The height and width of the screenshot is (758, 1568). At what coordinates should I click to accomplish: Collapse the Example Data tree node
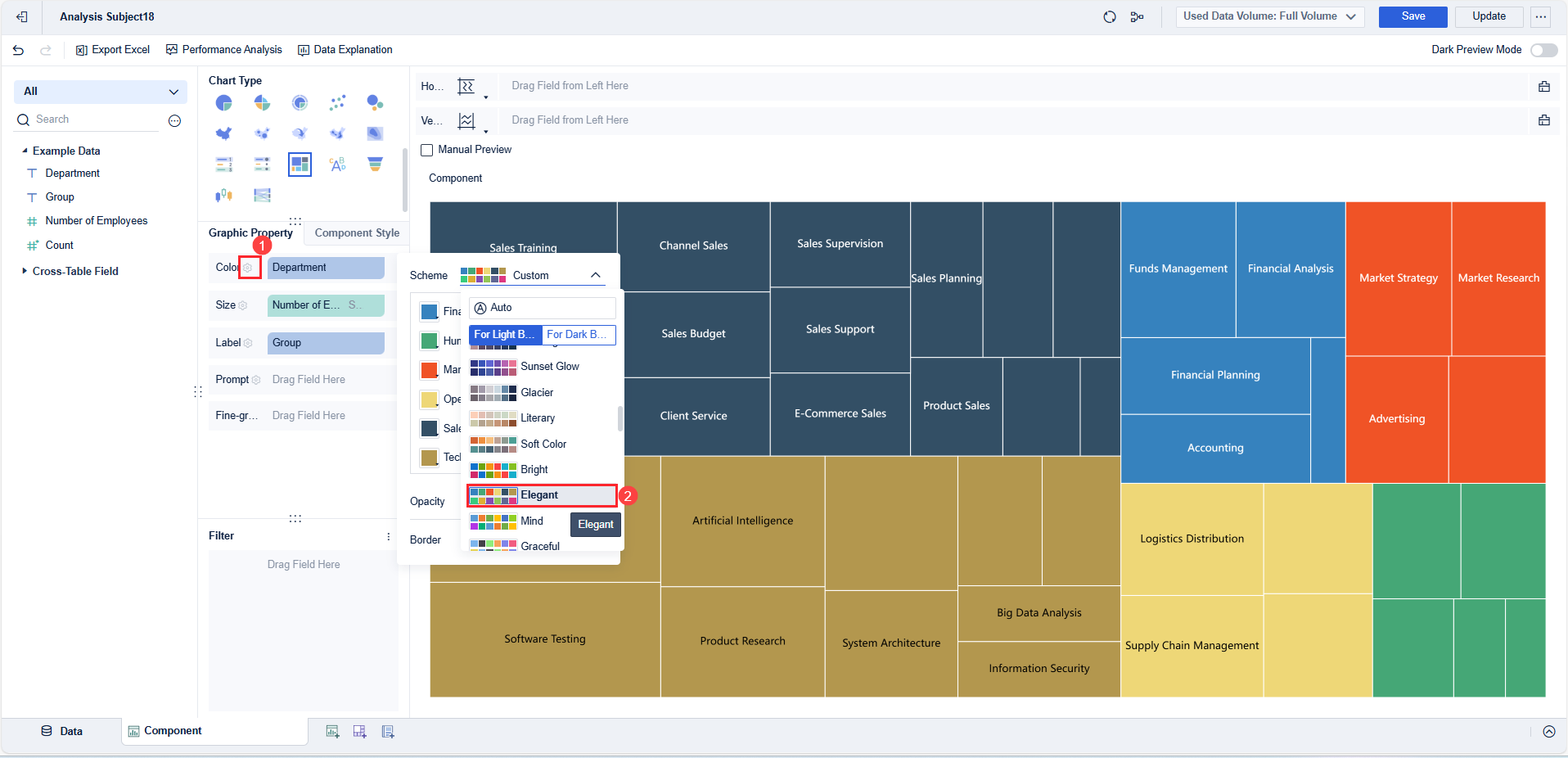(x=25, y=151)
